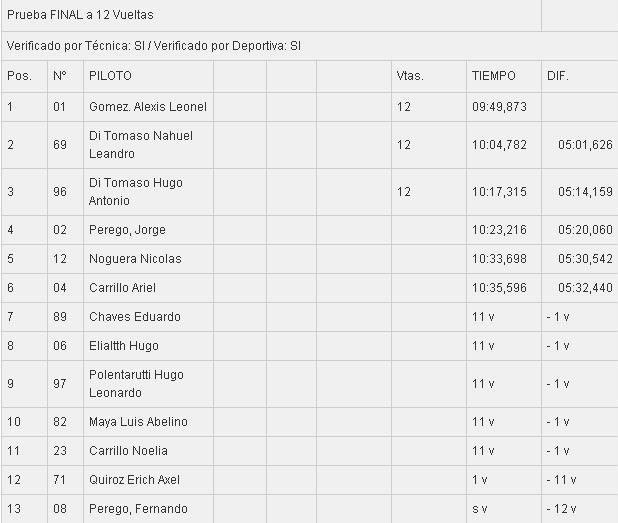618x523 pixels.
Task: Click Quiroz Erich Axel pilot cell
Action: 134,480
